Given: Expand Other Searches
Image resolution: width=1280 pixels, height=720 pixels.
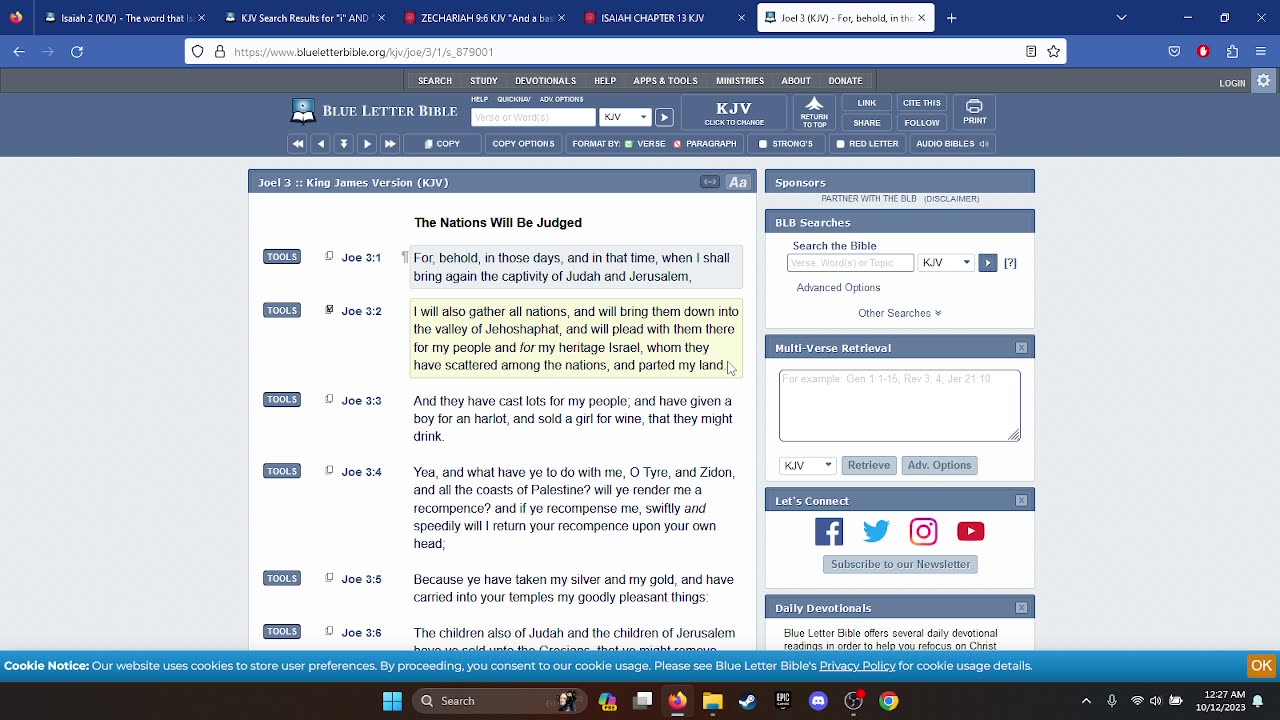Looking at the screenshot, I should 899,313.
